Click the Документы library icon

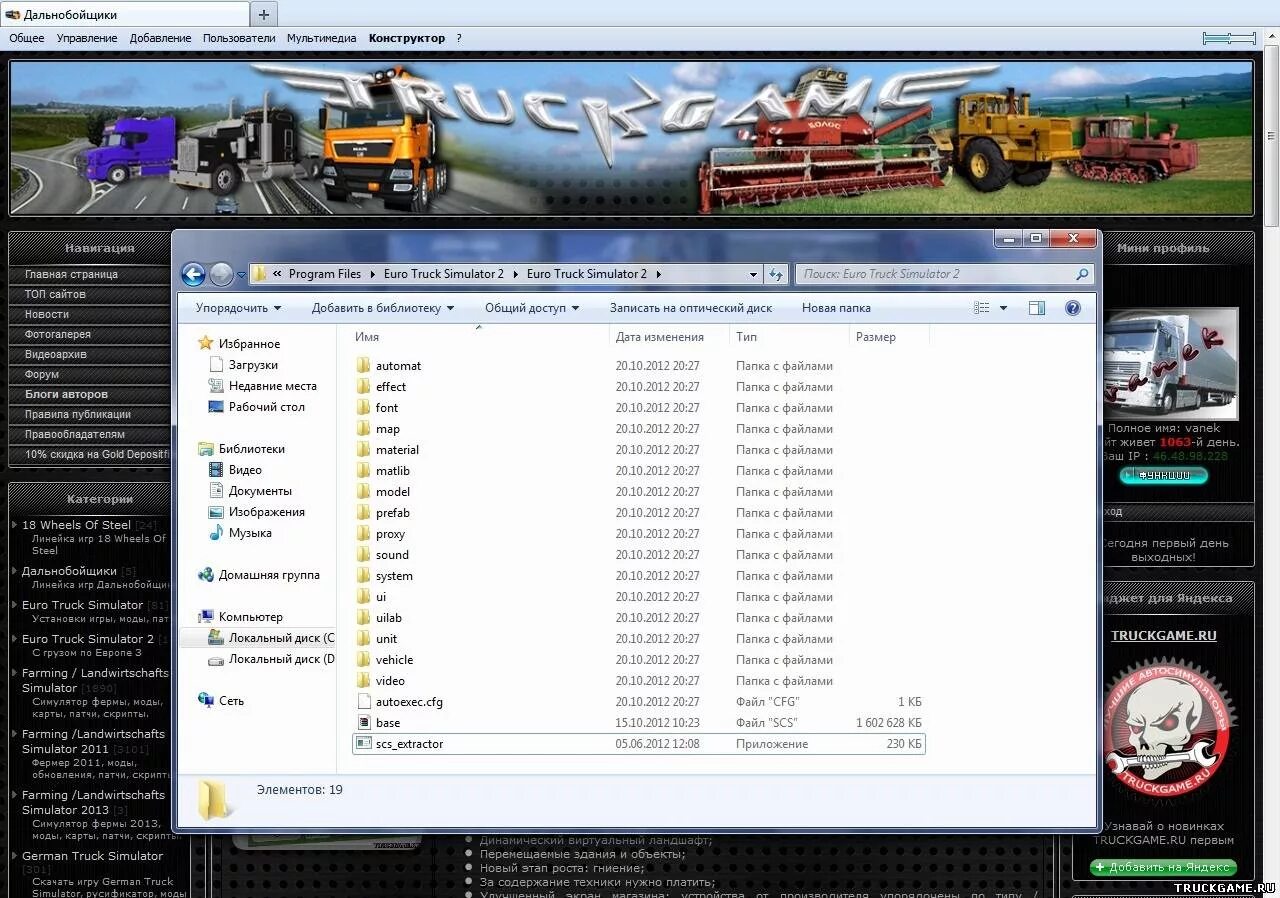point(216,491)
